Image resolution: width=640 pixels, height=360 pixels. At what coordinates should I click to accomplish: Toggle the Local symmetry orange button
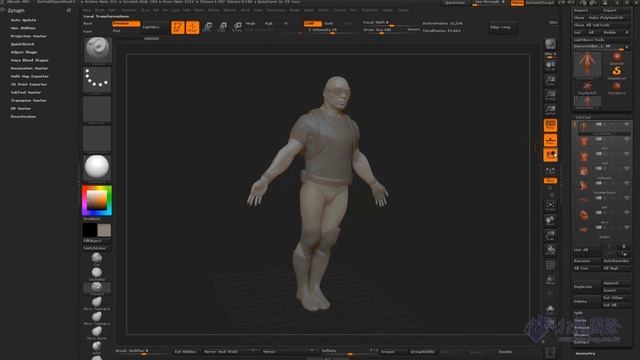[550, 155]
